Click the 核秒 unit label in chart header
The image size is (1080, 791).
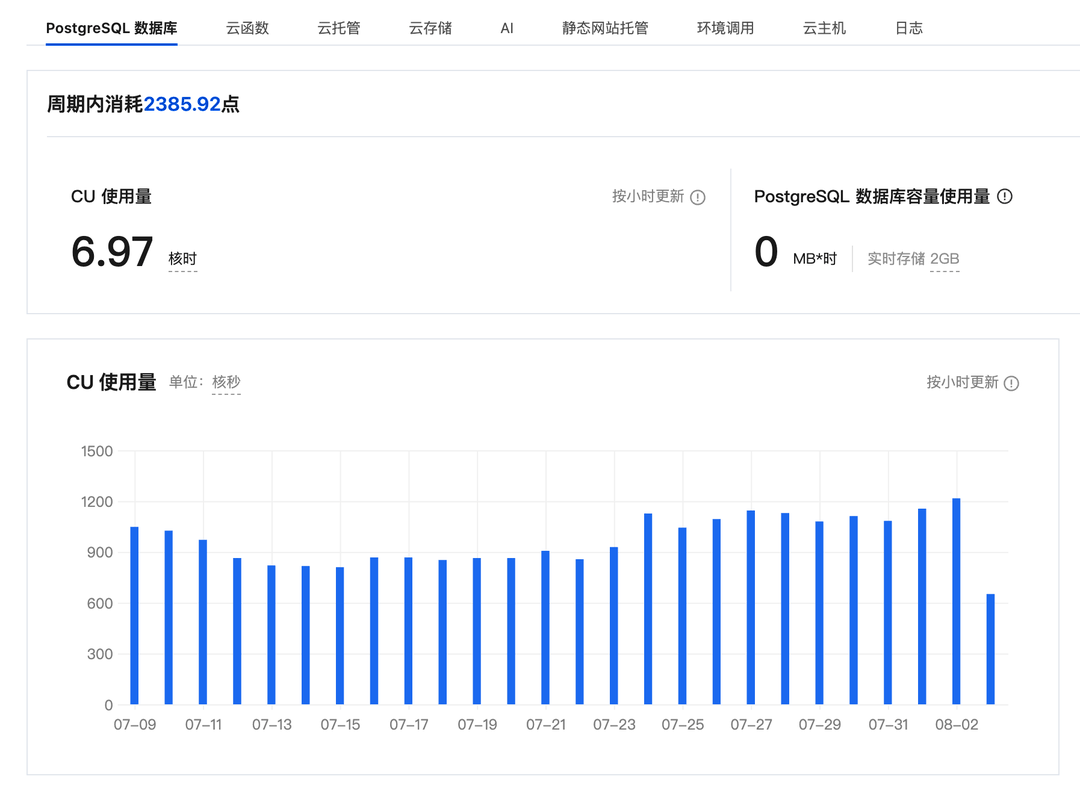tap(226, 382)
